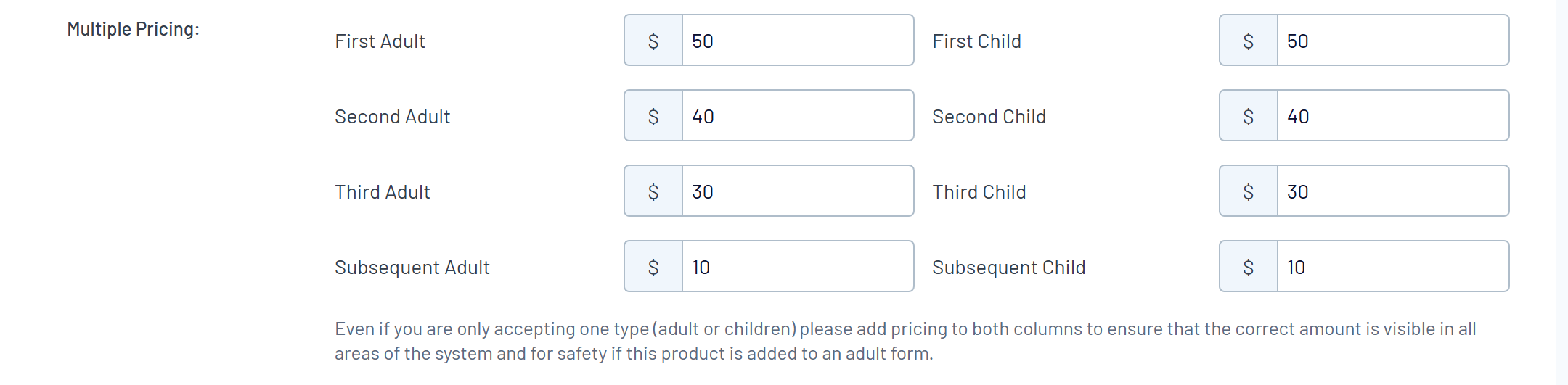Edit the Second Adult price input
Screen dimensions: 1568x385
tap(797, 116)
